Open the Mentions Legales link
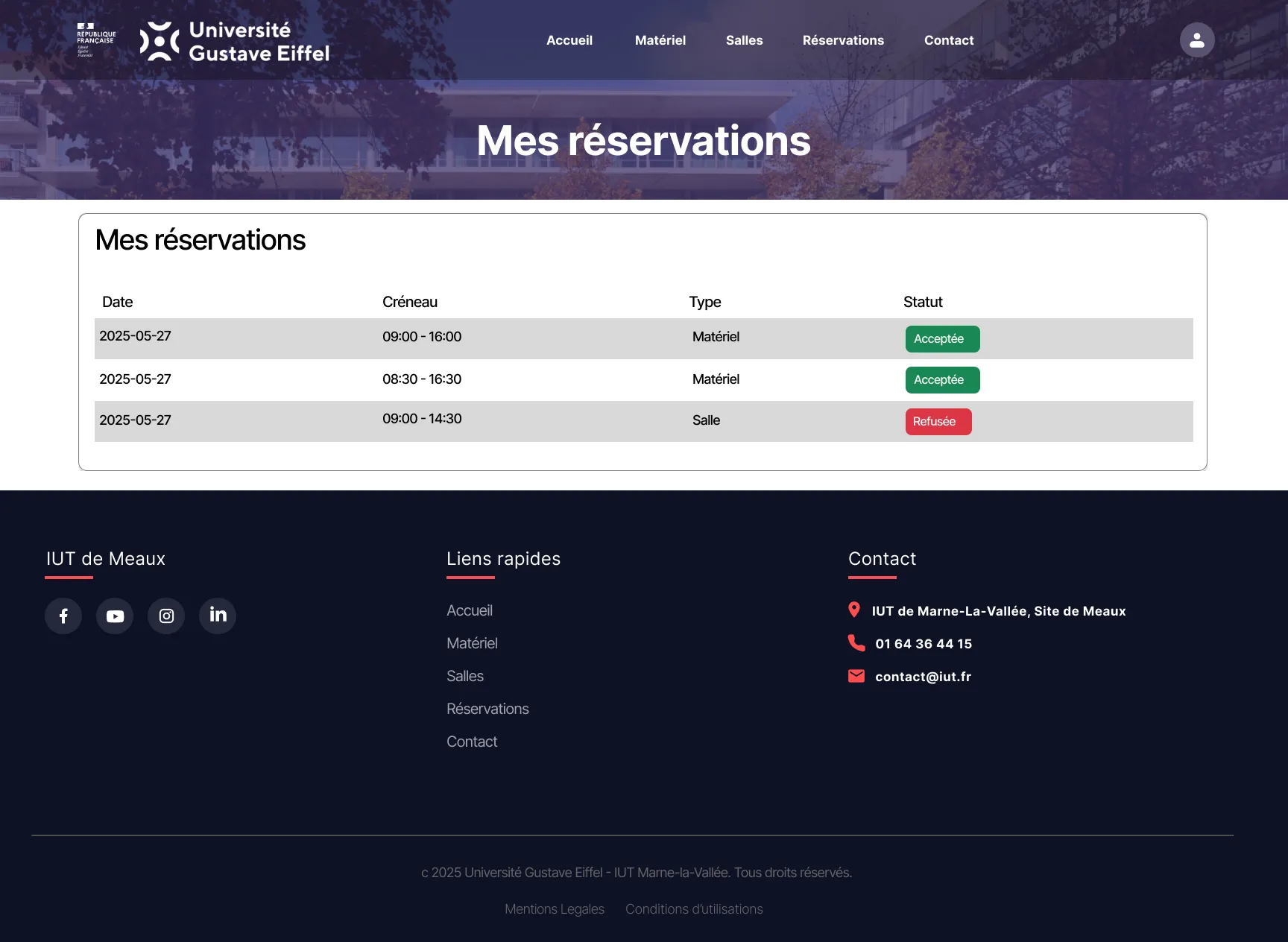Image resolution: width=1288 pixels, height=942 pixels. point(555,909)
